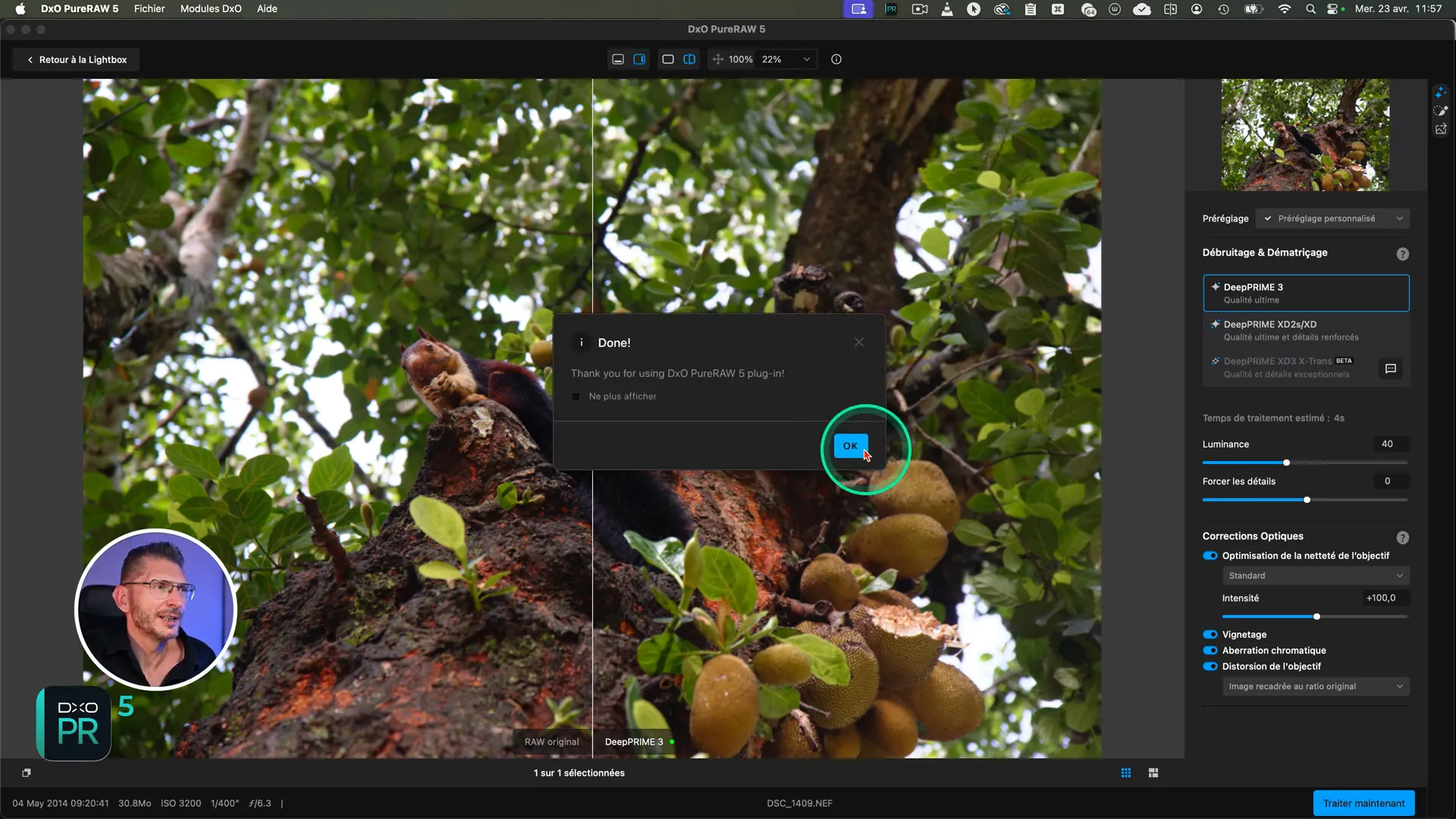This screenshot has height=819, width=1456.
Task: Open Spotlight search icon
Action: pos(1310,9)
